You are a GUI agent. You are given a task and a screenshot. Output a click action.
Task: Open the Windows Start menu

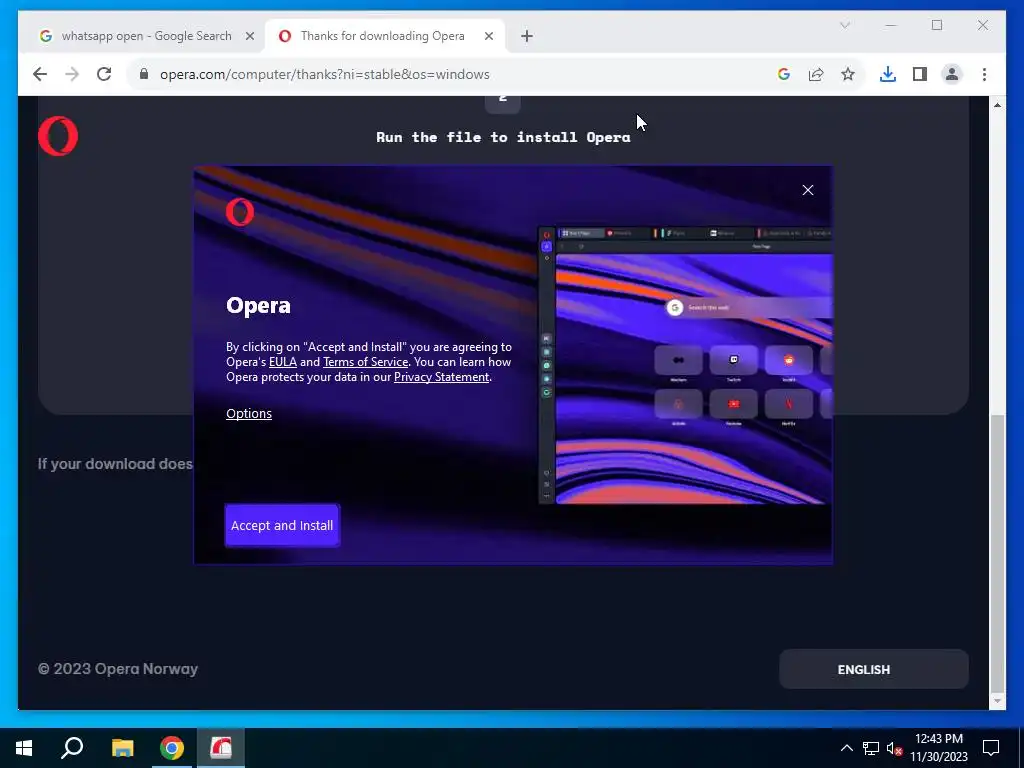pos(24,748)
